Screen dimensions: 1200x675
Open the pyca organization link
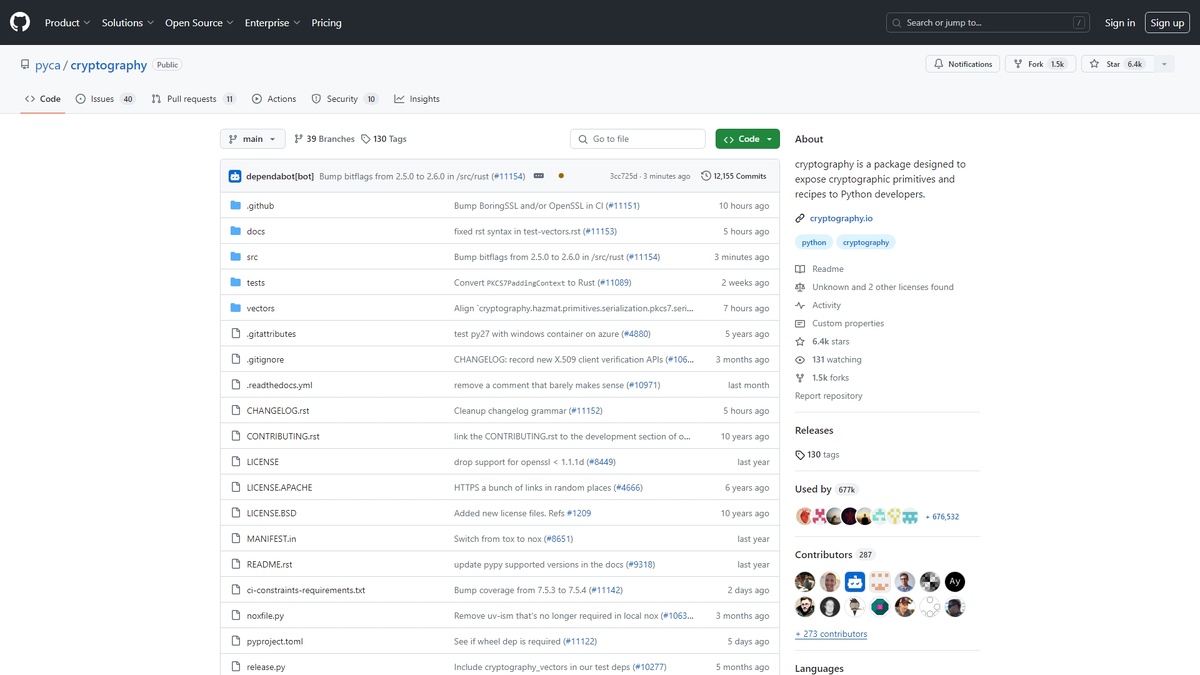[x=47, y=65]
